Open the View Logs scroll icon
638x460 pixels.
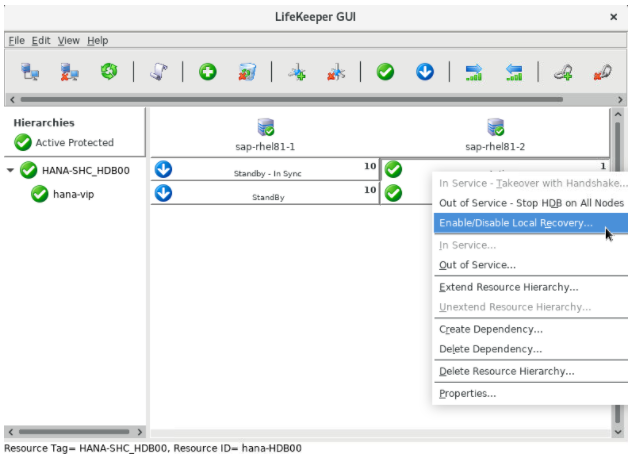(x=159, y=72)
